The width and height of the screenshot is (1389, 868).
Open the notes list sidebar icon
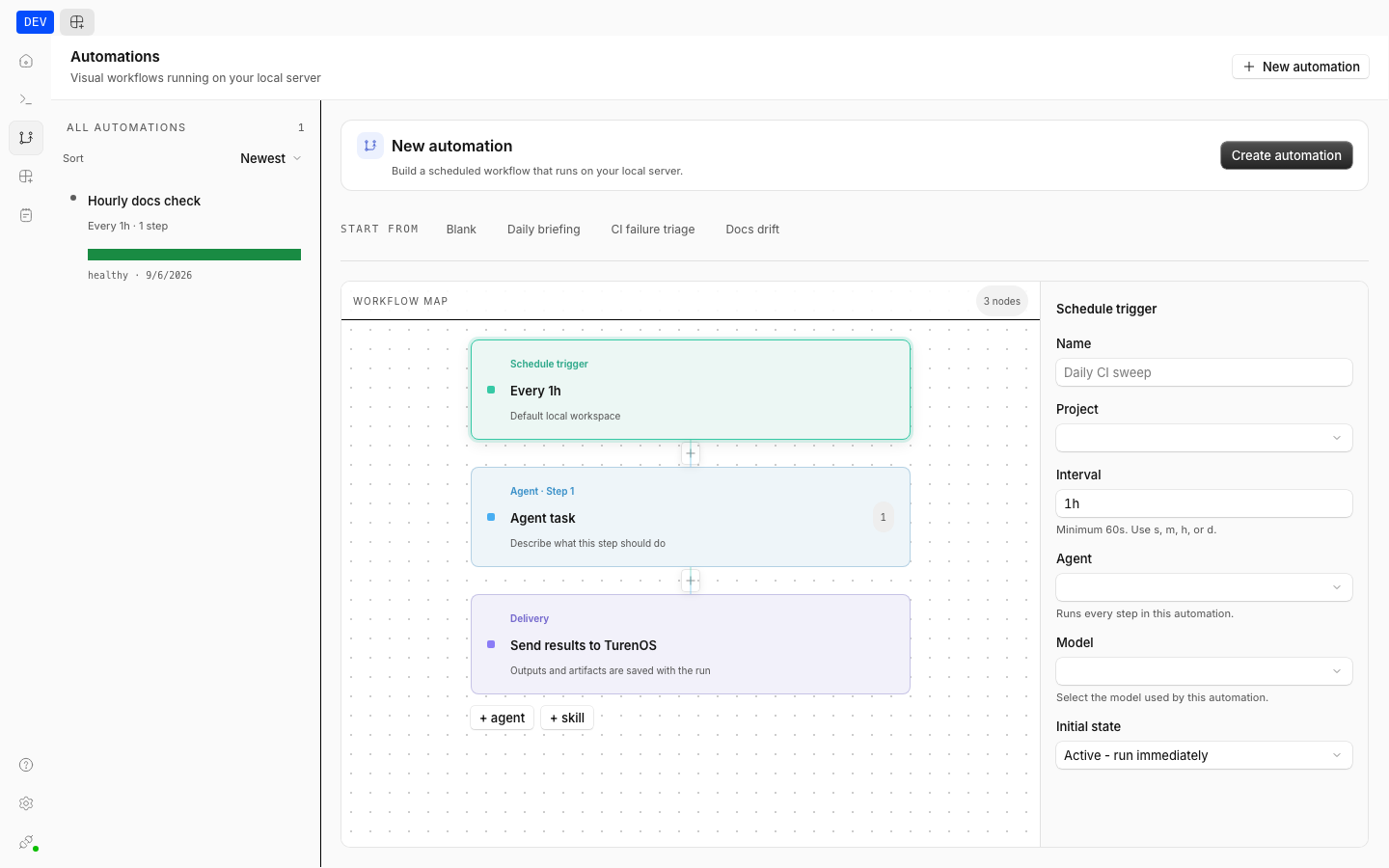pyautogui.click(x=26, y=215)
